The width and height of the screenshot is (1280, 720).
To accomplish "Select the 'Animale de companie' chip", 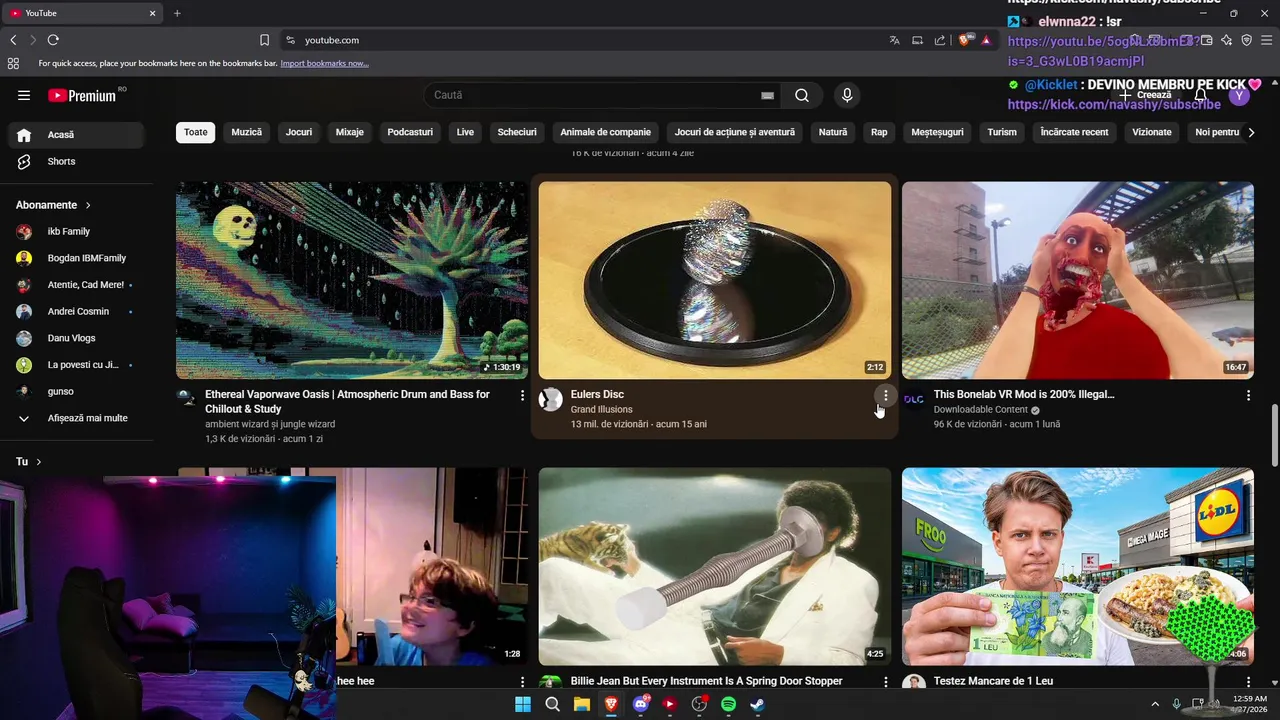I will (x=606, y=132).
